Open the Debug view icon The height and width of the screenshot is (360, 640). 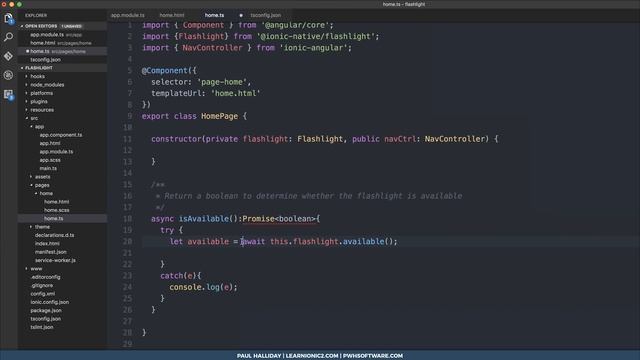point(8,75)
